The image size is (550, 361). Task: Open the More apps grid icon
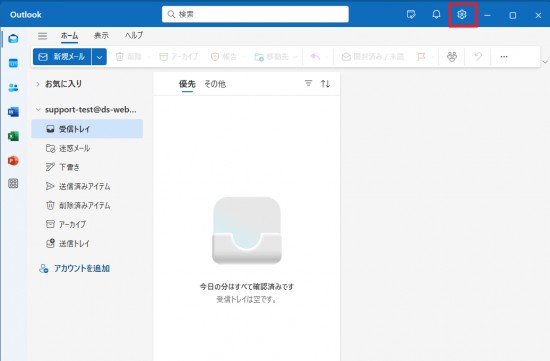point(13,183)
